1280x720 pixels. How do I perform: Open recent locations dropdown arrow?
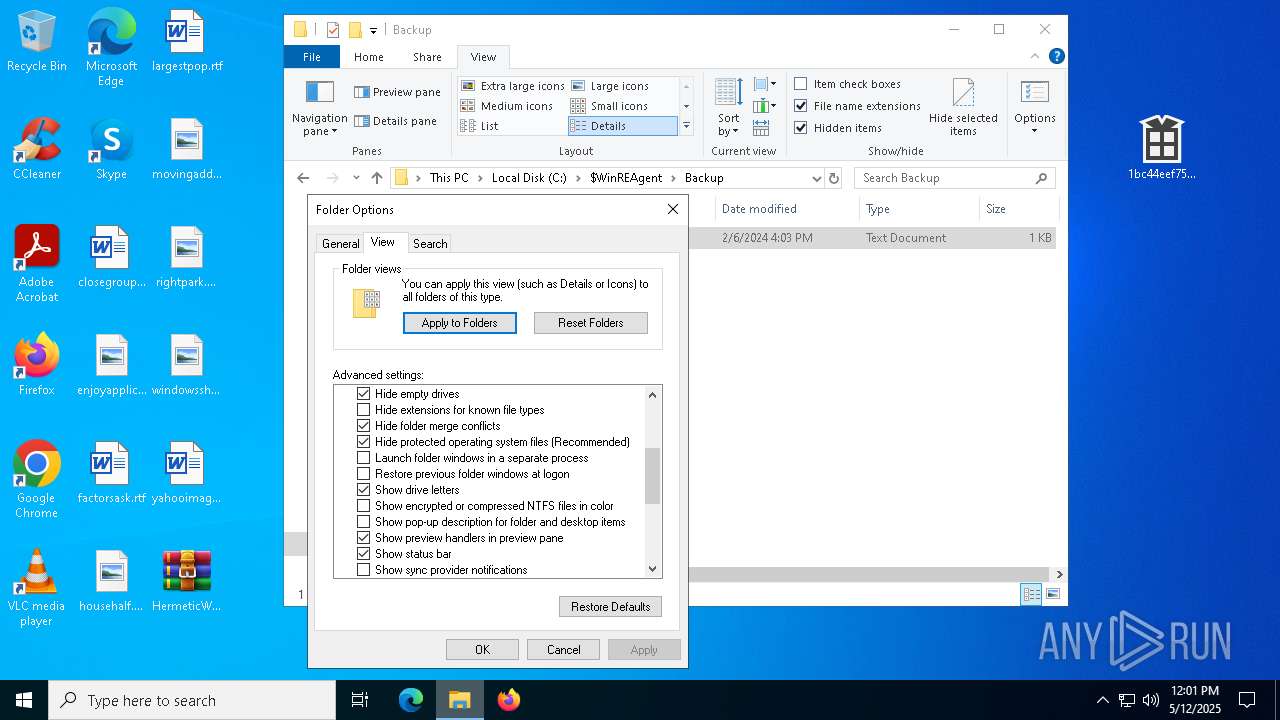(x=356, y=178)
